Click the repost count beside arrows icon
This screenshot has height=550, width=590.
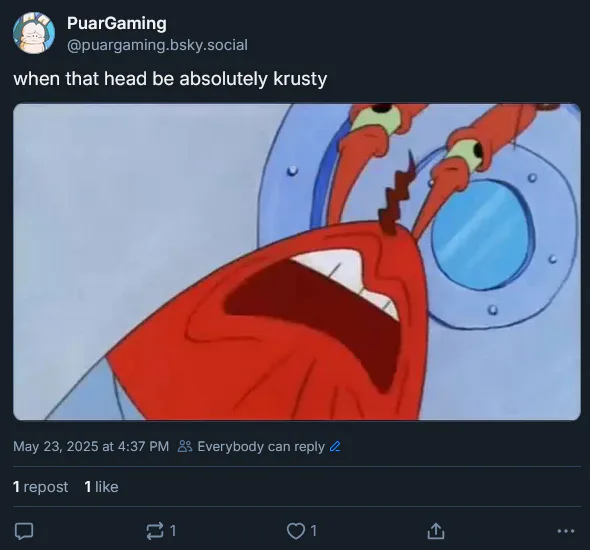pyautogui.click(x=173, y=531)
